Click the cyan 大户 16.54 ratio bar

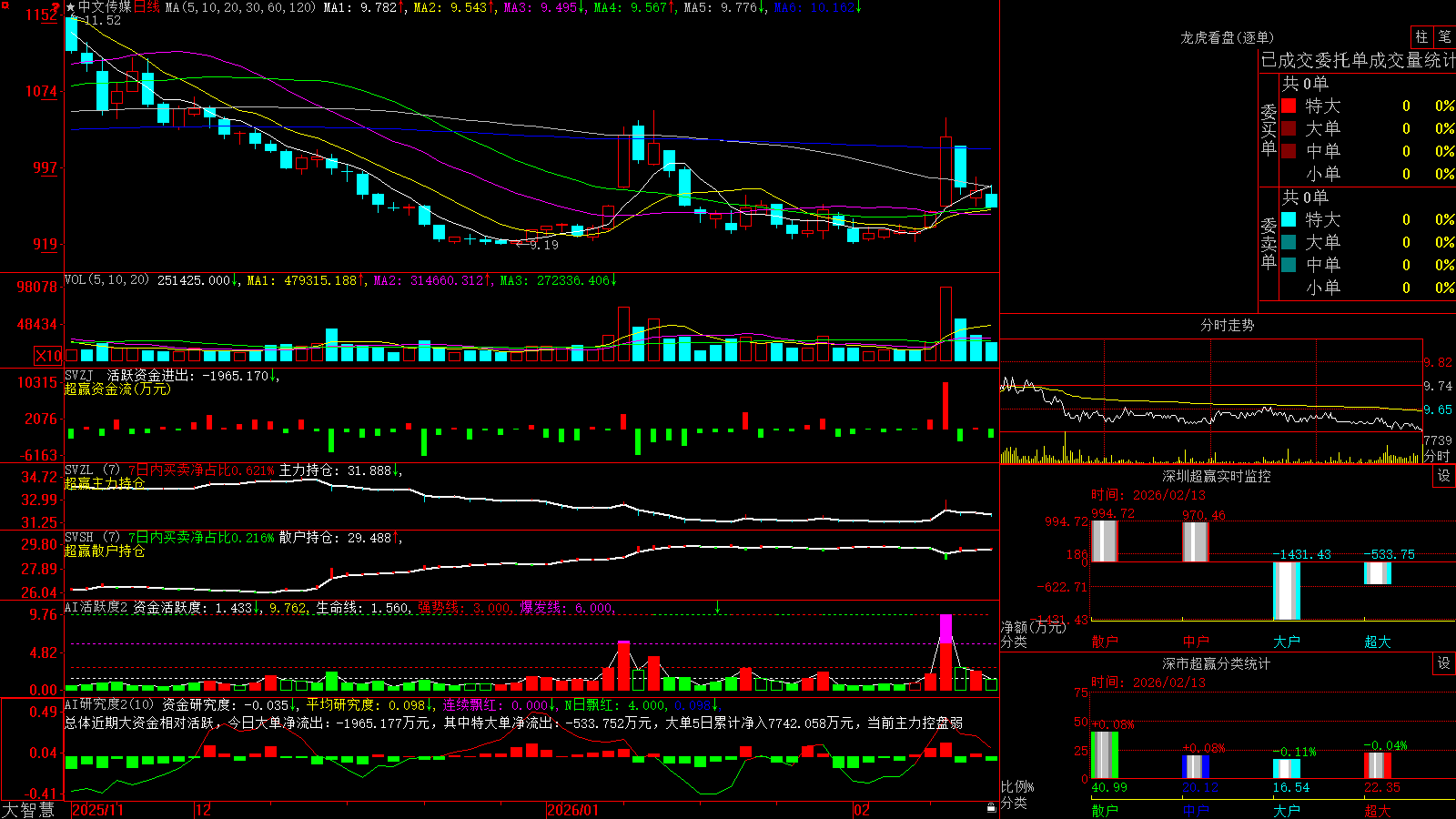[x=1286, y=769]
